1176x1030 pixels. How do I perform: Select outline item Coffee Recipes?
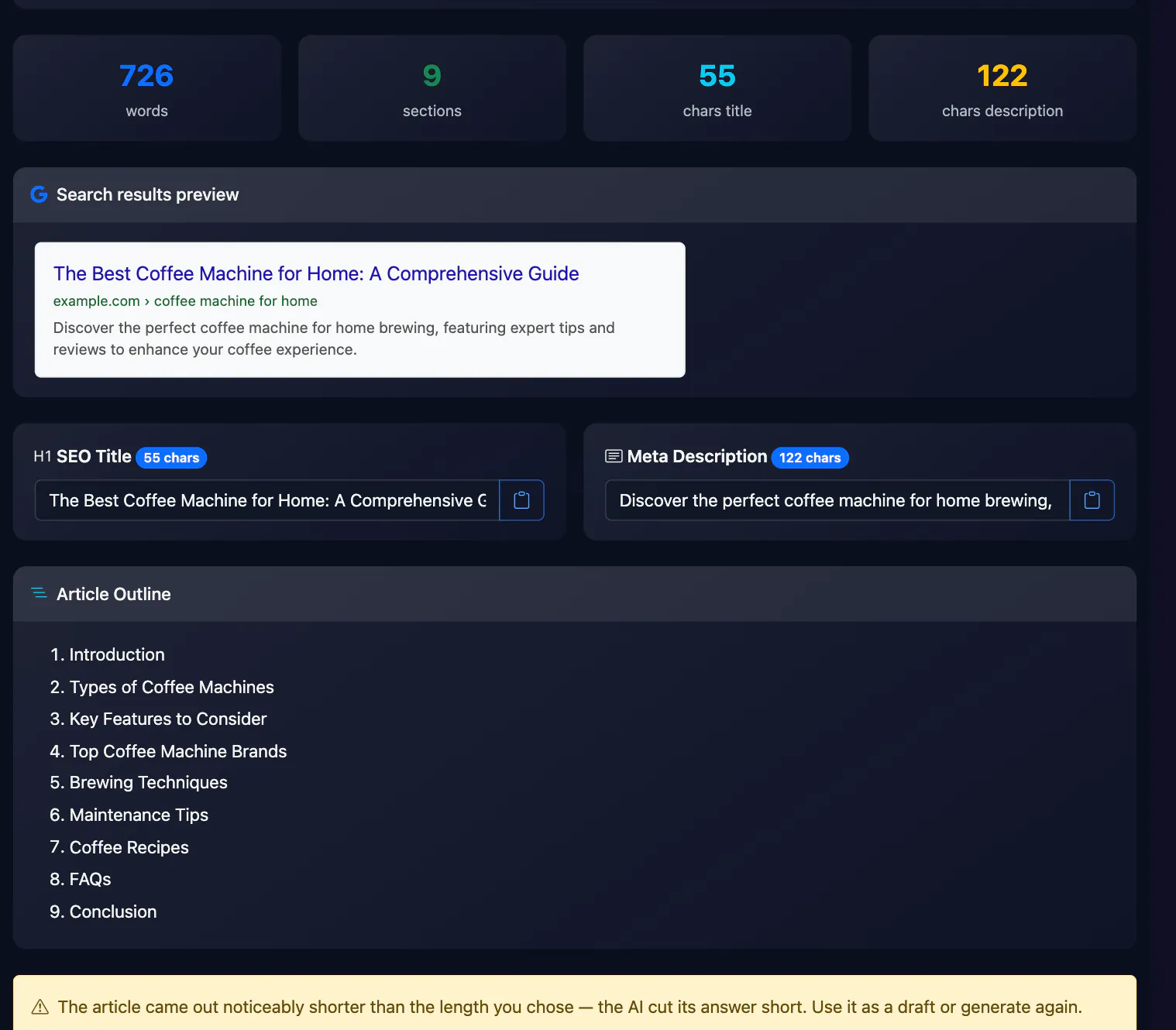(119, 847)
